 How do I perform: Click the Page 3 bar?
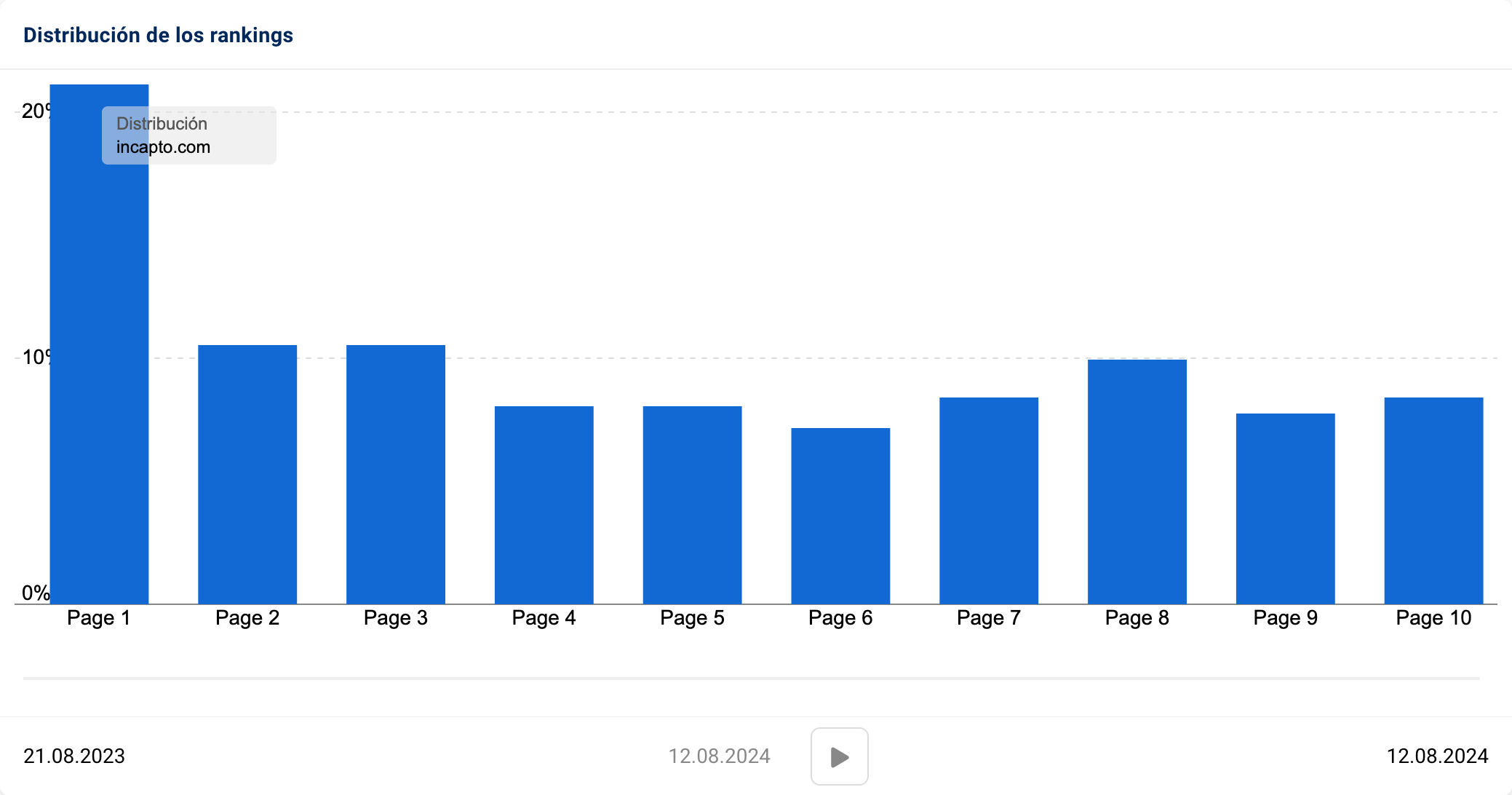tap(396, 475)
